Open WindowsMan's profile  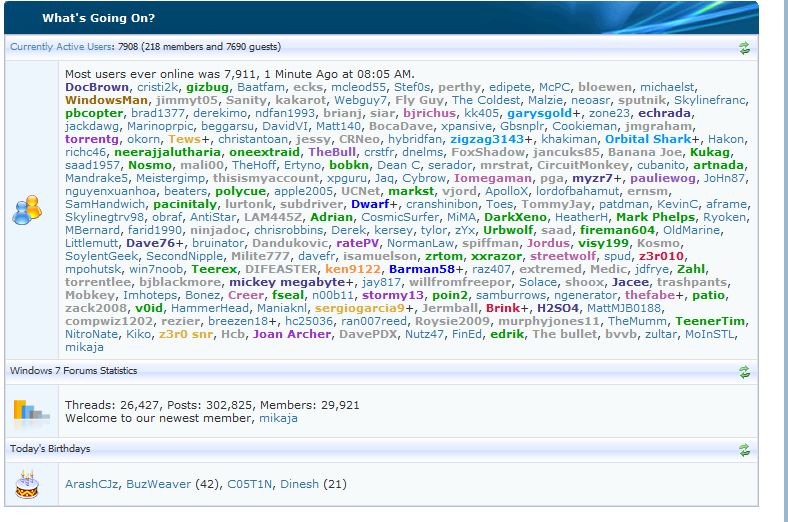pyautogui.click(x=106, y=100)
